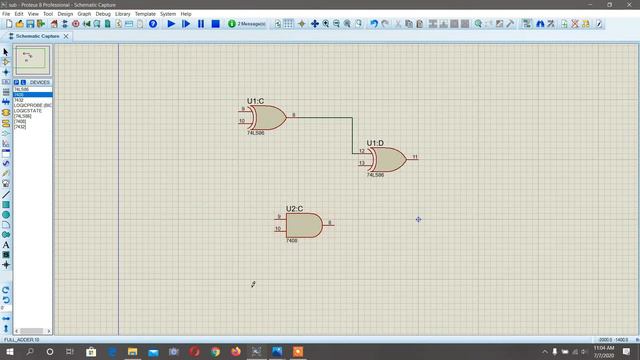Select the 2D Graphics Circle tool

pyautogui.click(x=6, y=215)
